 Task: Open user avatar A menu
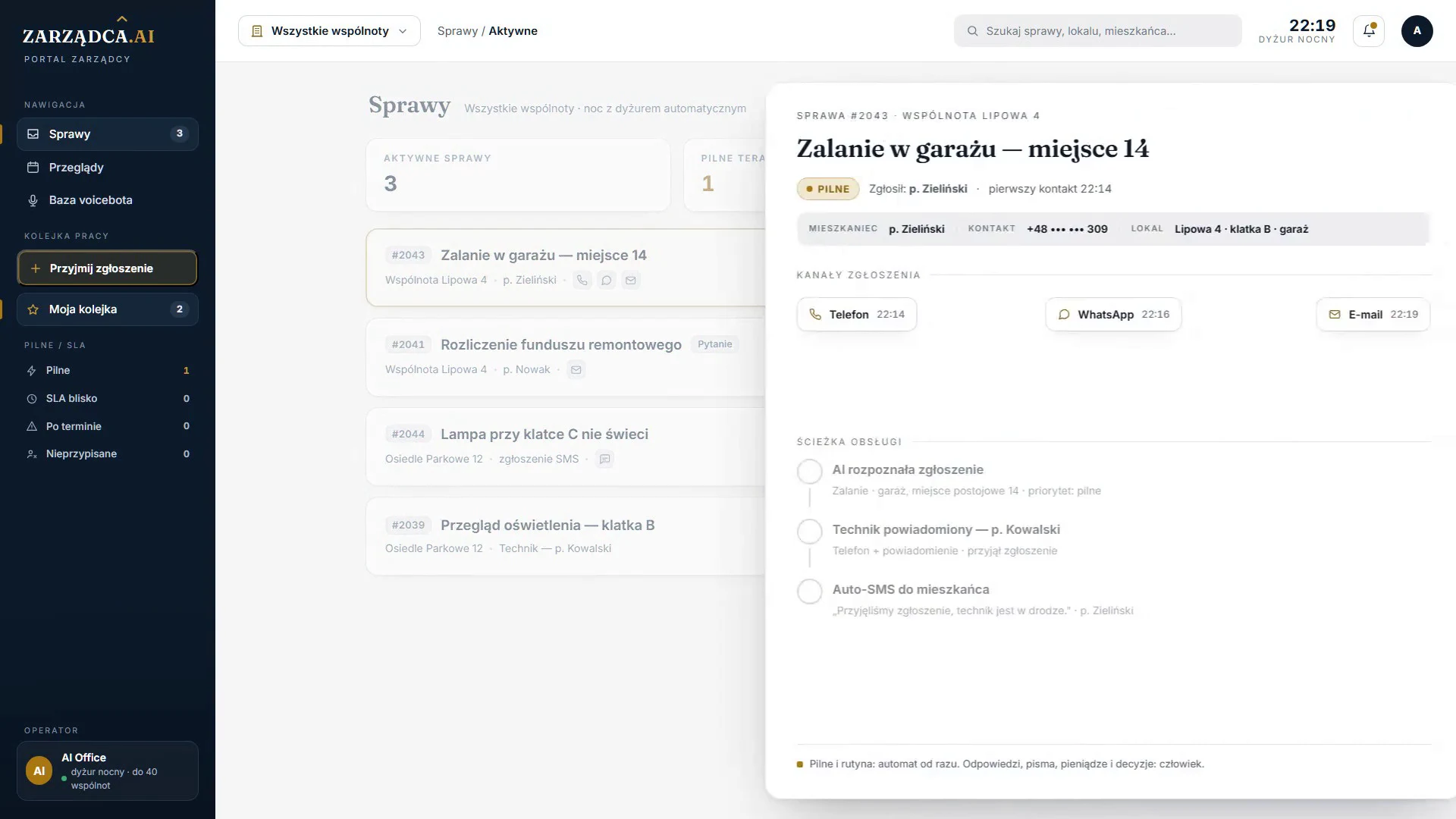1417,31
